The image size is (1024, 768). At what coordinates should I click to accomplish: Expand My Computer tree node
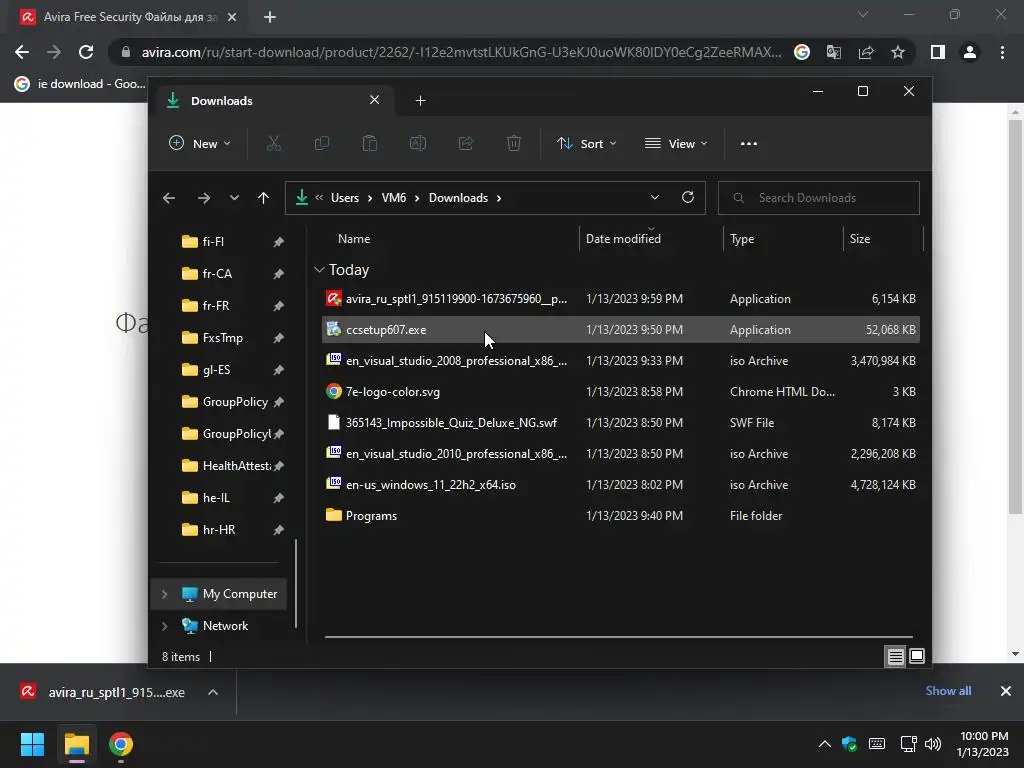pos(165,594)
